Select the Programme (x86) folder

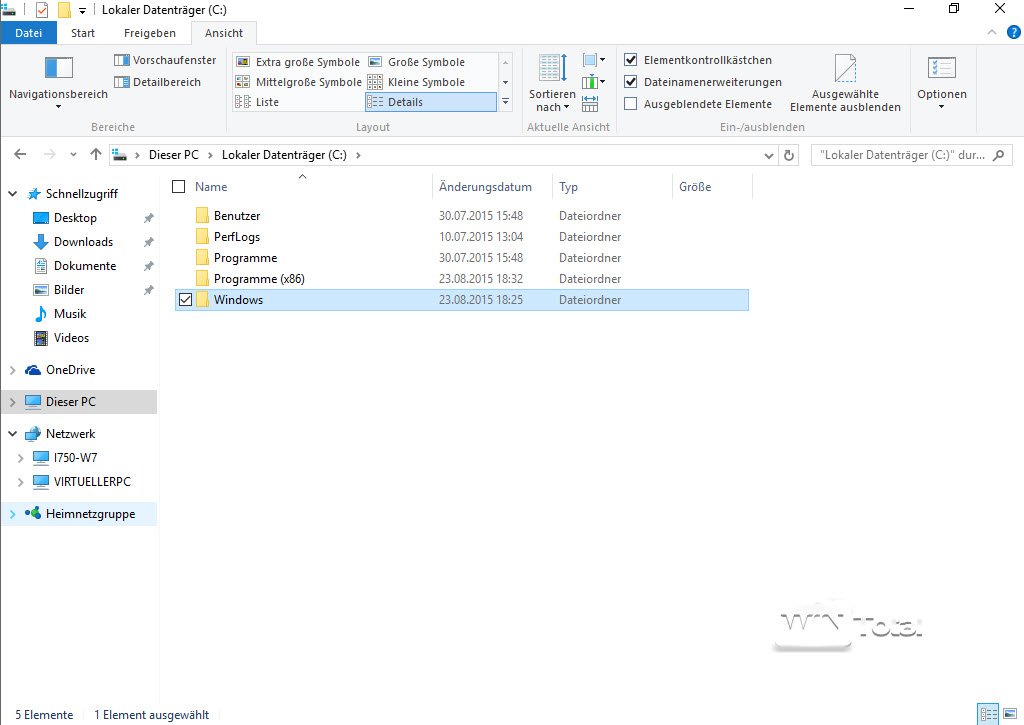(259, 278)
